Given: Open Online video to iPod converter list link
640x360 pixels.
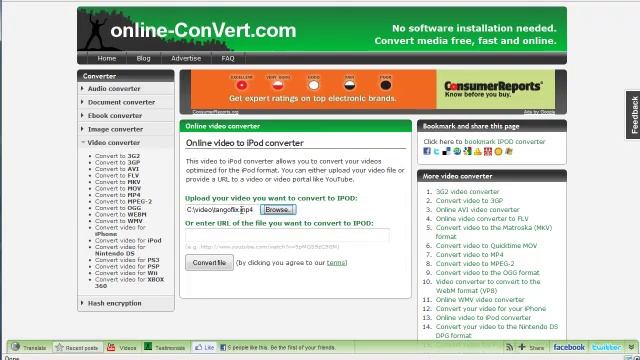Looking at the screenshot, I should (x=483, y=318).
